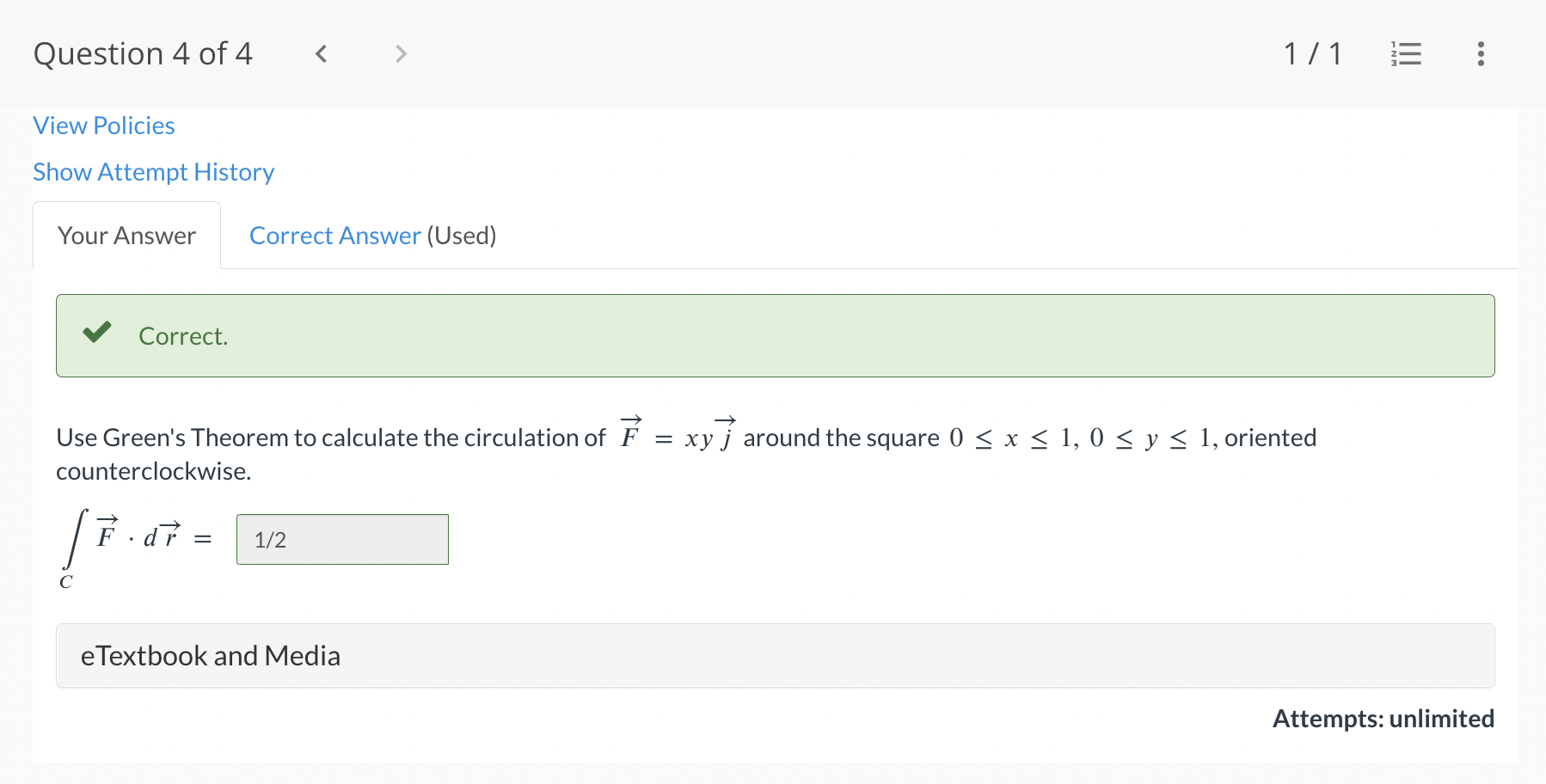The width and height of the screenshot is (1546, 784).
Task: Show Attempt History
Action: tap(153, 172)
